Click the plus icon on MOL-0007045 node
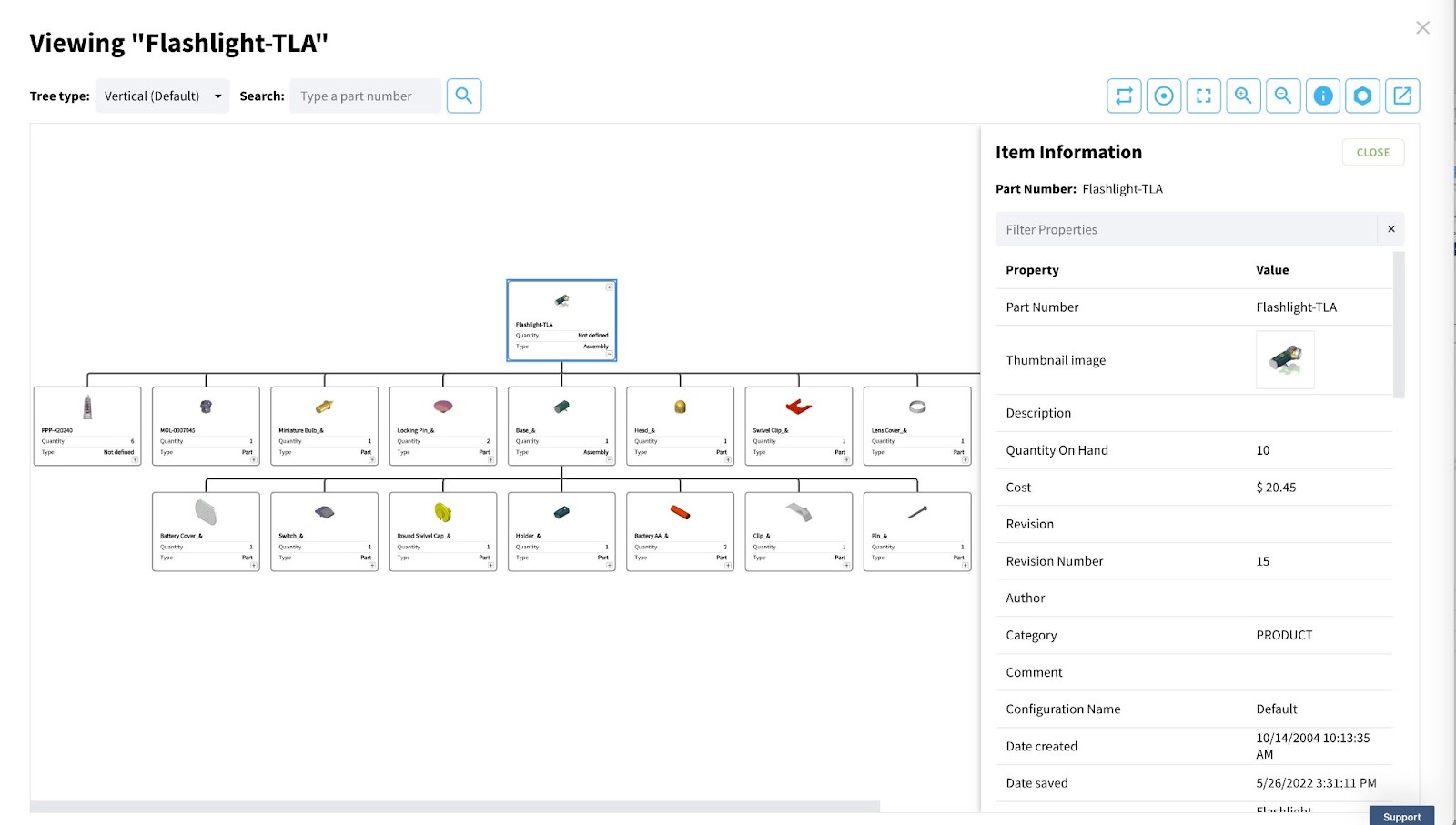 click(x=254, y=460)
